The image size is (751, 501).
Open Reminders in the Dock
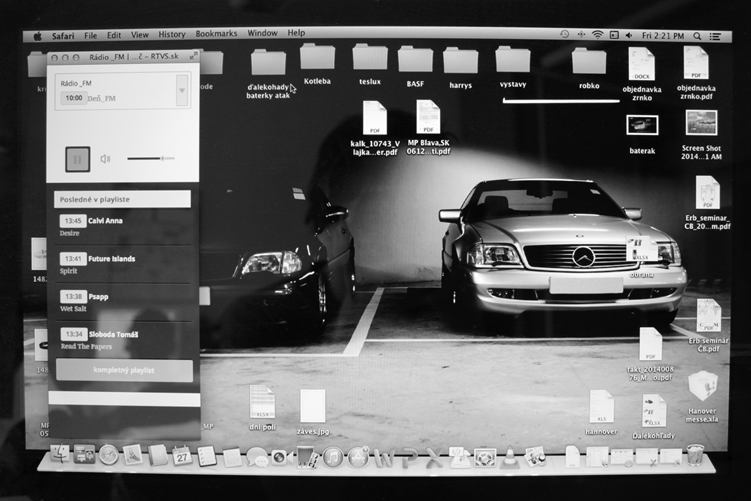[207, 456]
